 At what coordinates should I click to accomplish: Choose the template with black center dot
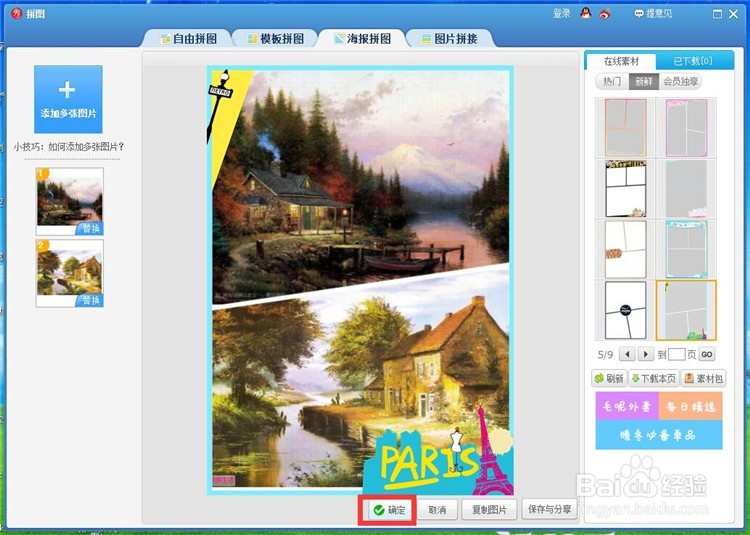click(626, 310)
